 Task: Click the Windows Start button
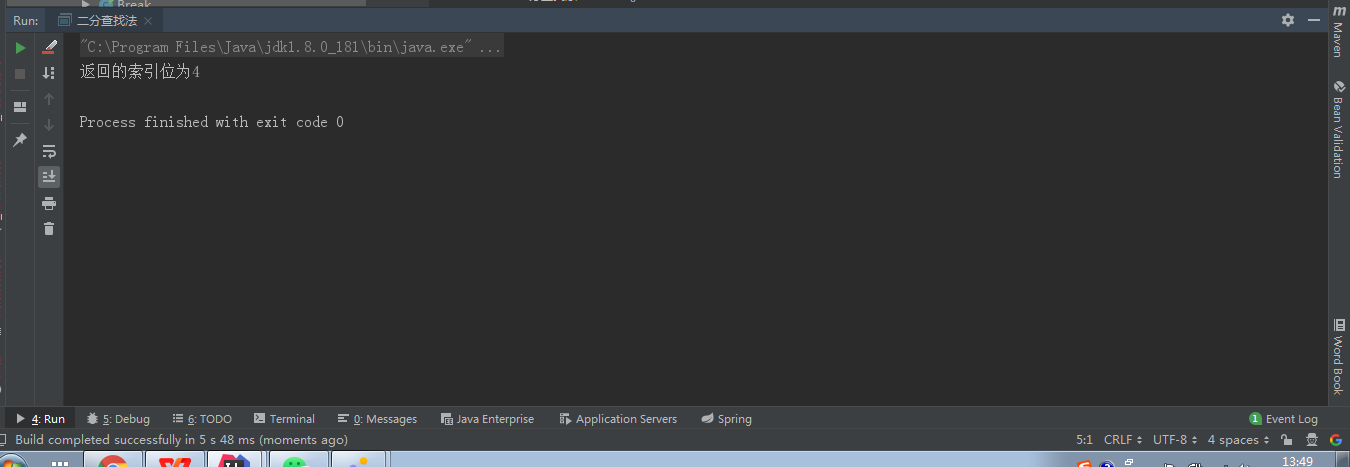tap(12, 462)
